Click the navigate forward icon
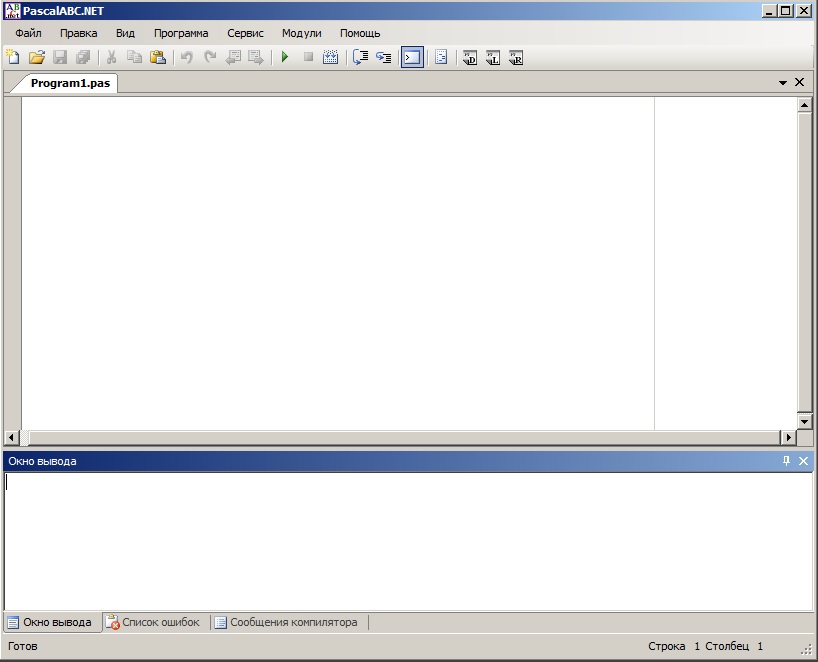 256,57
